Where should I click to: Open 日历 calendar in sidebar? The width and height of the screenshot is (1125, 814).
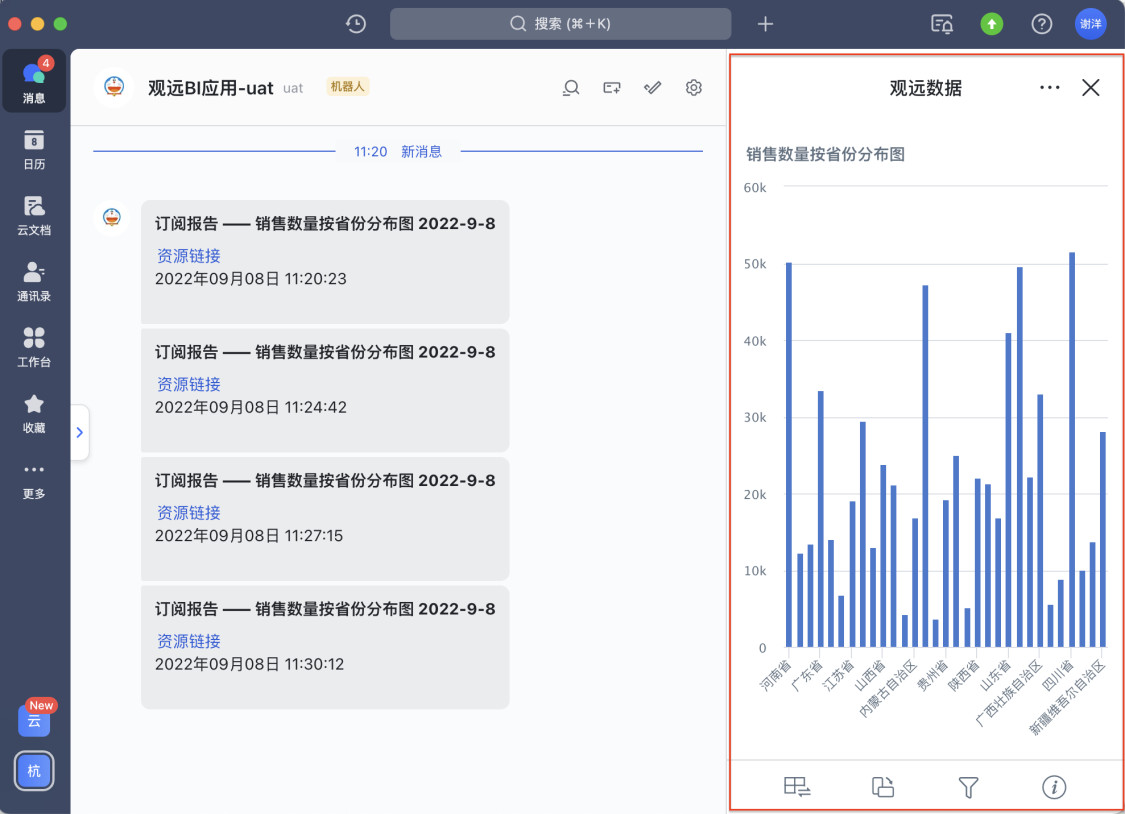pyautogui.click(x=34, y=148)
